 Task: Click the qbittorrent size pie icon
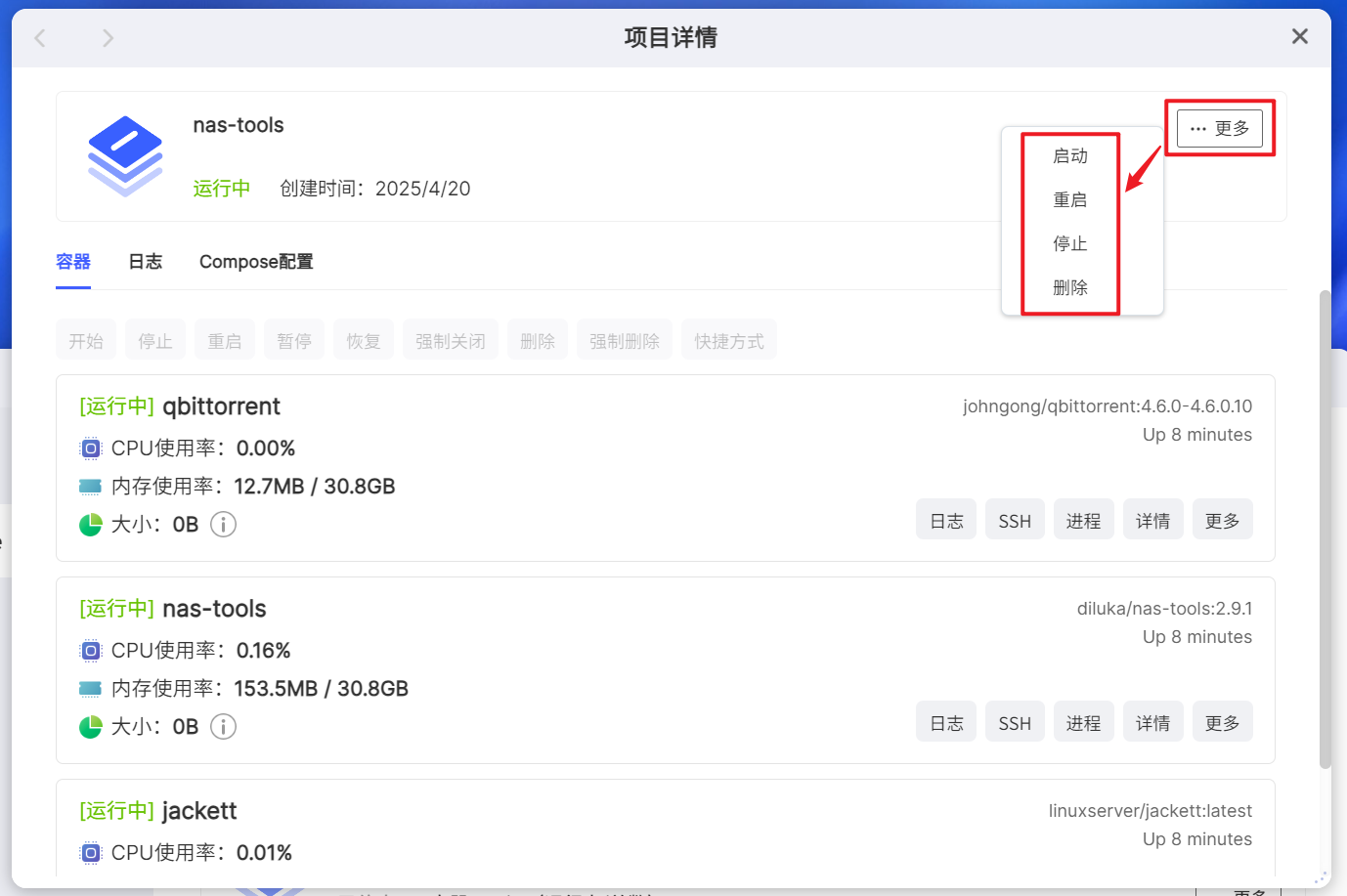pyautogui.click(x=90, y=525)
